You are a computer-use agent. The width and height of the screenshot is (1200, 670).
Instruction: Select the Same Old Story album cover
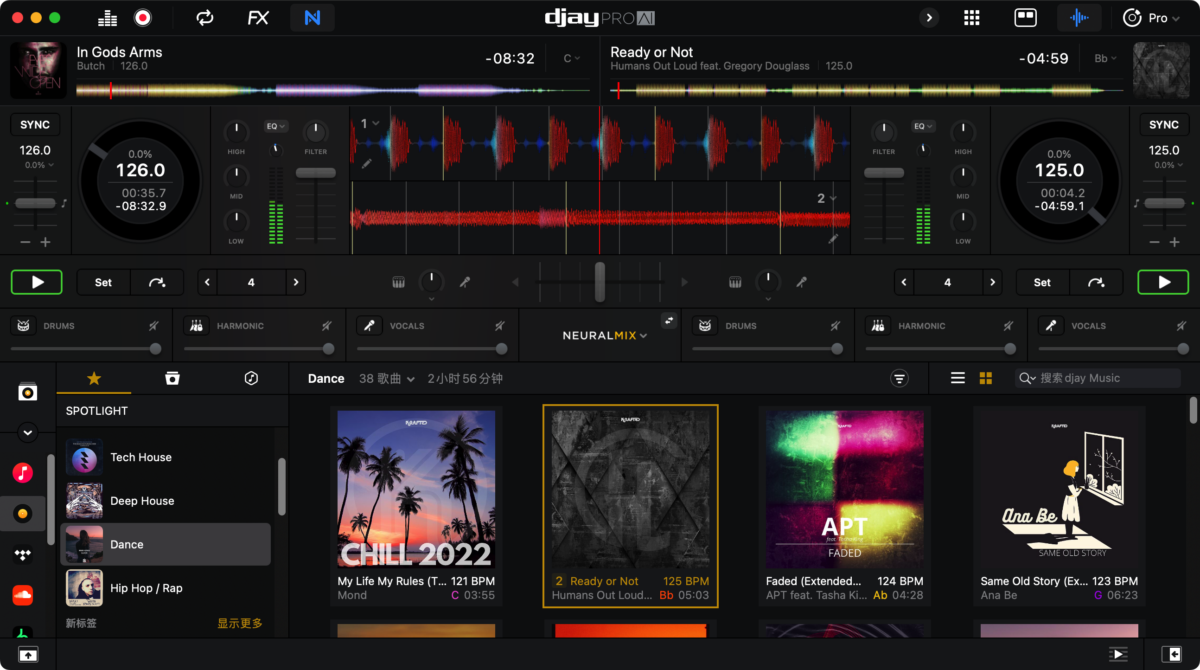coord(1060,488)
